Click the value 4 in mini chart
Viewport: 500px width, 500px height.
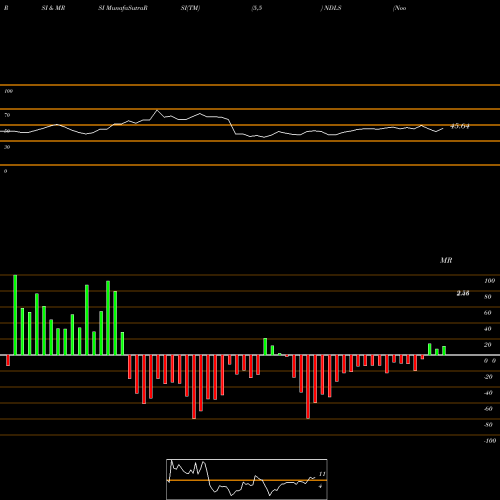(320, 486)
